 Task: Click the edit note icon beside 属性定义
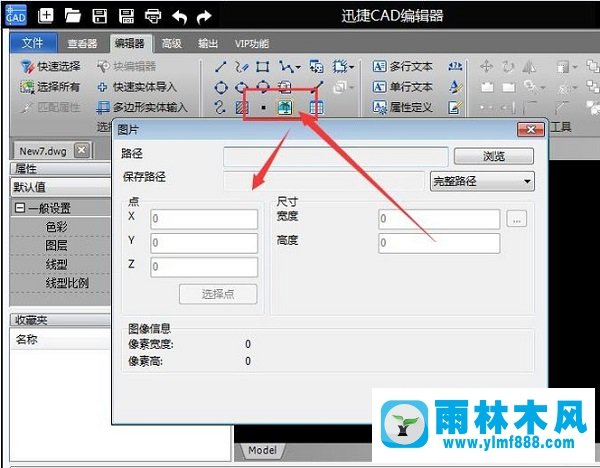pyautogui.click(x=455, y=108)
